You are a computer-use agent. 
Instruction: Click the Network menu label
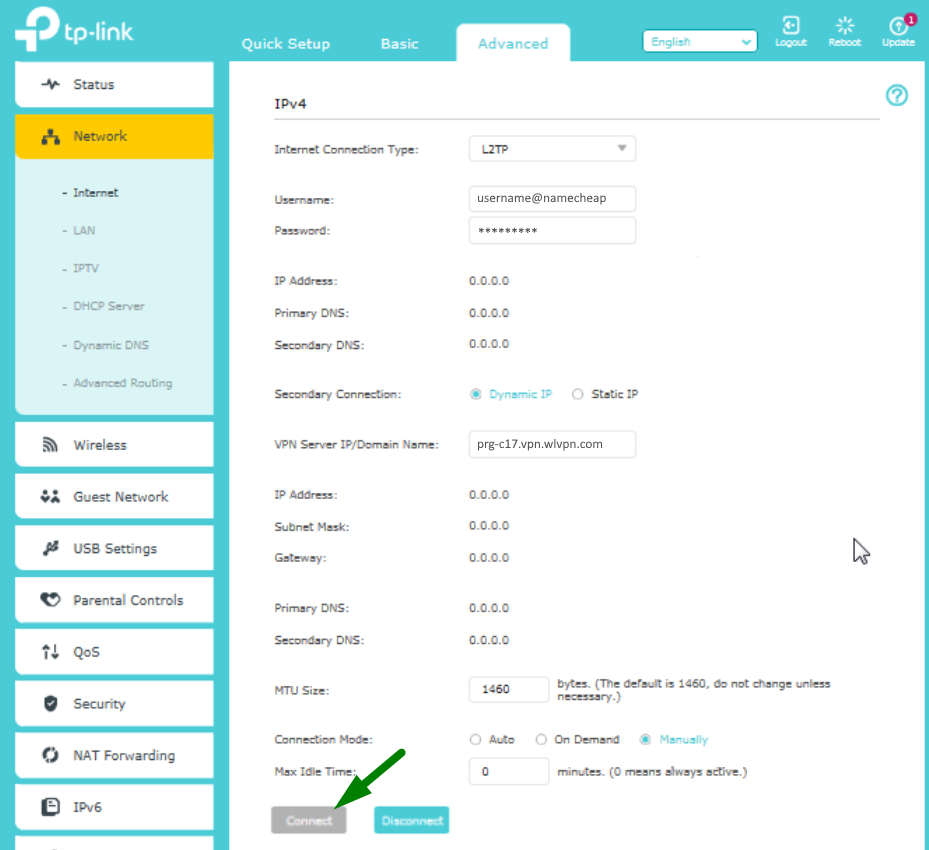(x=100, y=136)
